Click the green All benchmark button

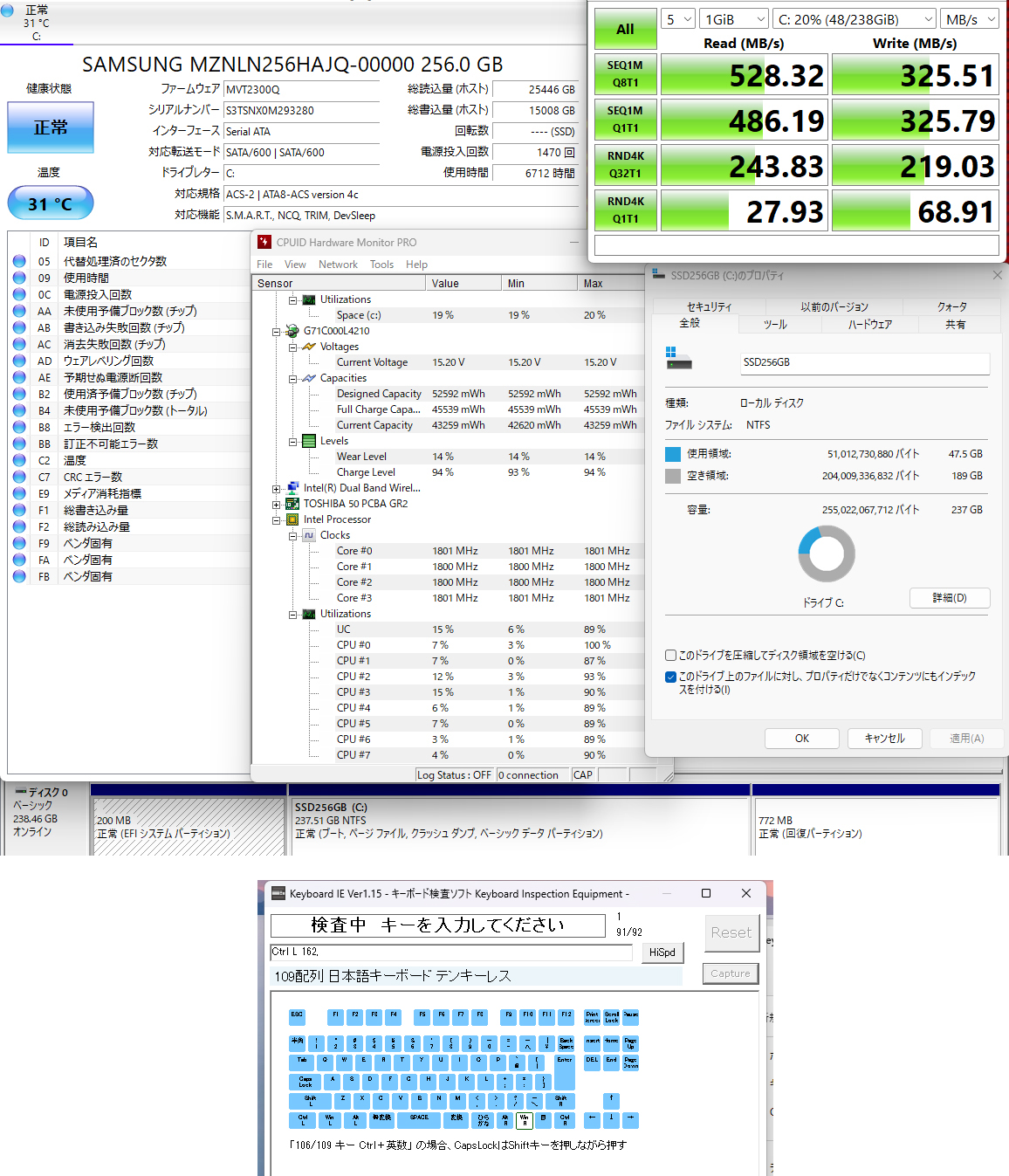[x=625, y=29]
